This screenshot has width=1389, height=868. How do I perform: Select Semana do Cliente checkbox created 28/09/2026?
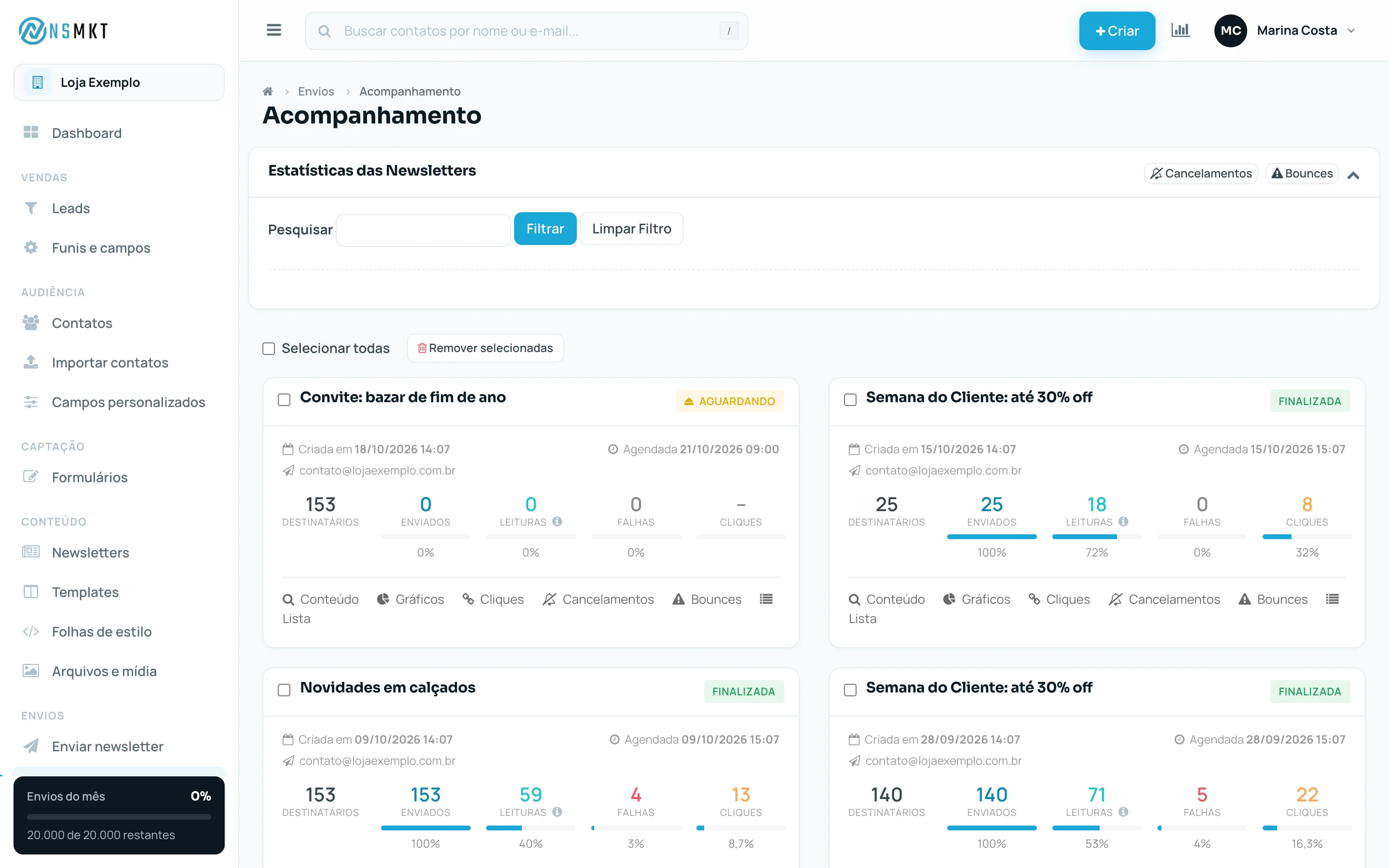pyautogui.click(x=850, y=690)
